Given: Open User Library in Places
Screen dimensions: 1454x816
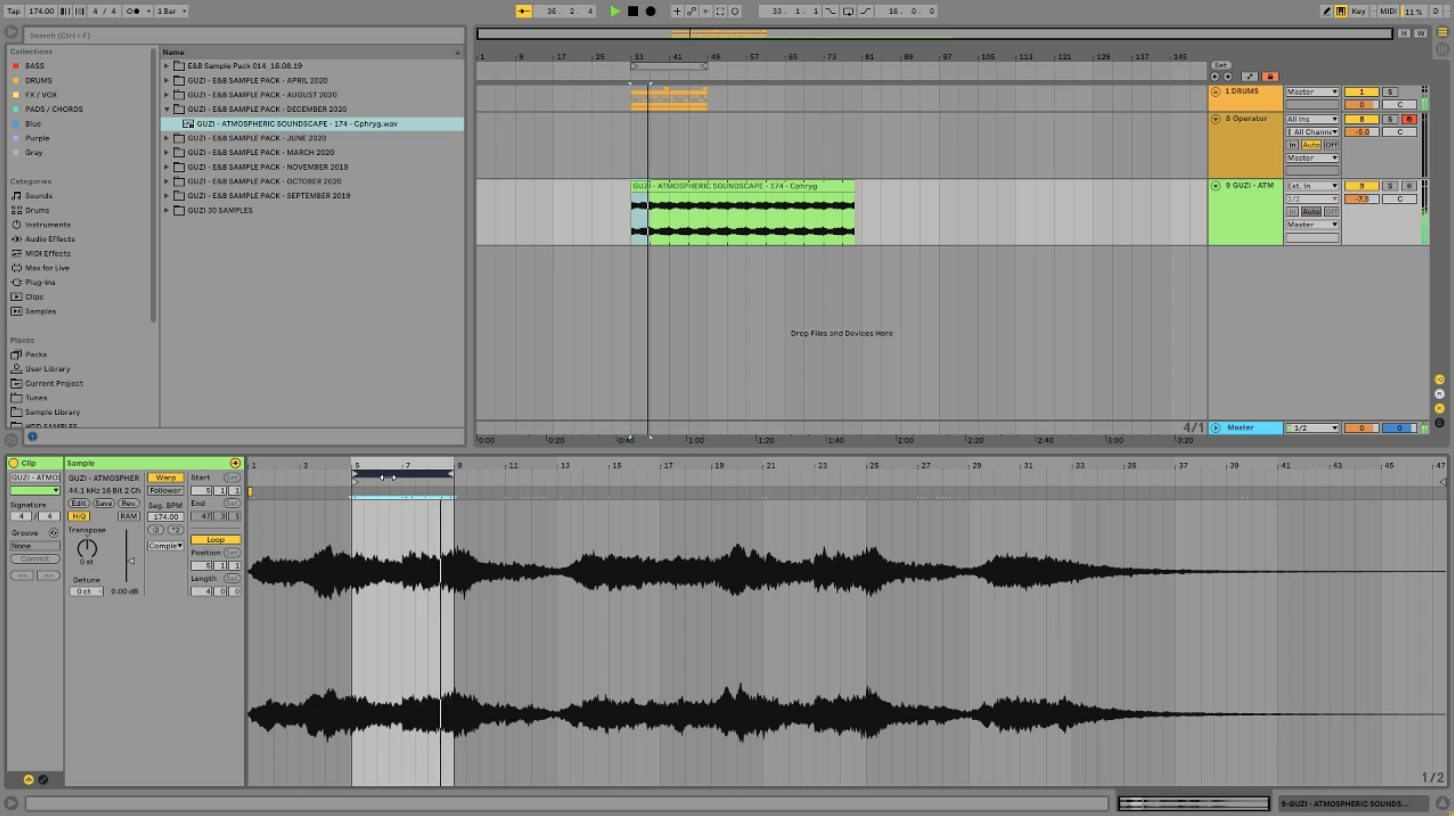Looking at the screenshot, I should coord(47,369).
